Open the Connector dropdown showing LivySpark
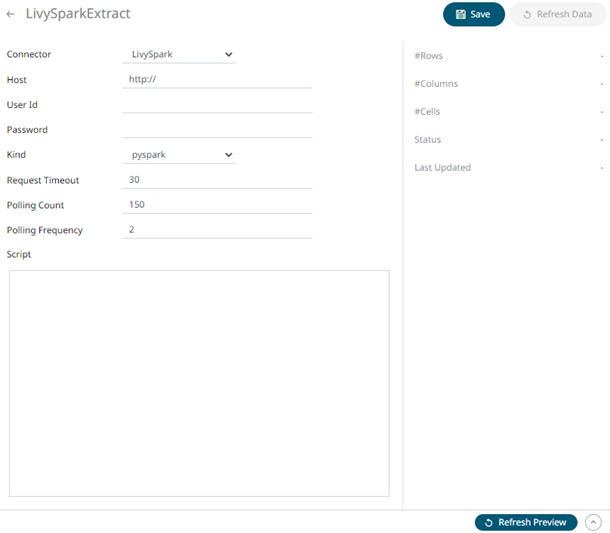 coord(180,54)
